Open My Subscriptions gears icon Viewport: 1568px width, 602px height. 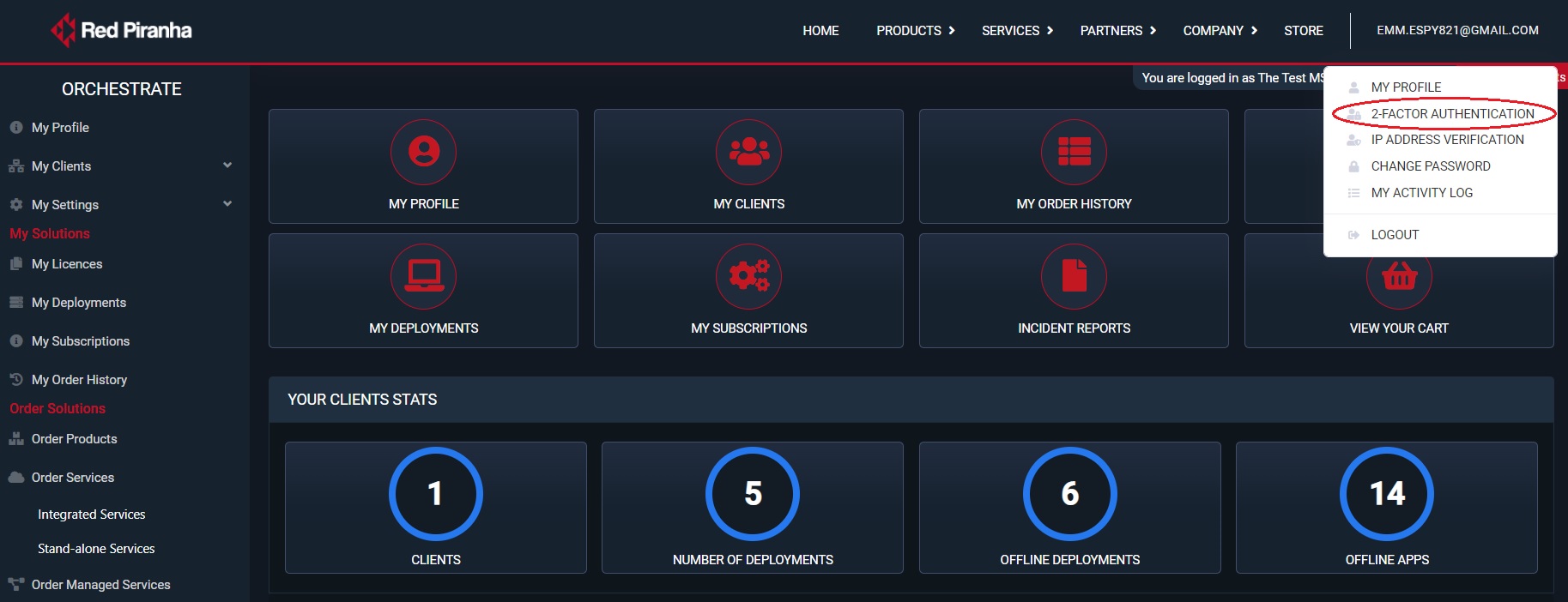click(x=748, y=276)
